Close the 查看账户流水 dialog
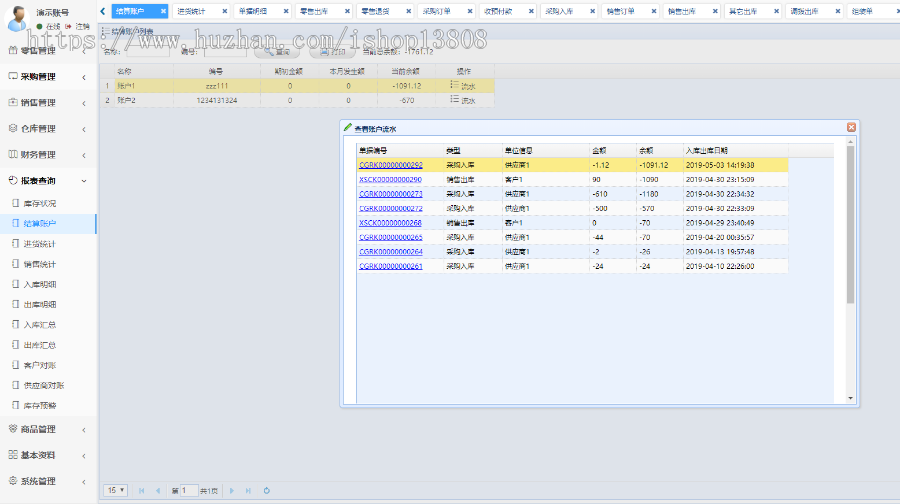 (x=851, y=128)
